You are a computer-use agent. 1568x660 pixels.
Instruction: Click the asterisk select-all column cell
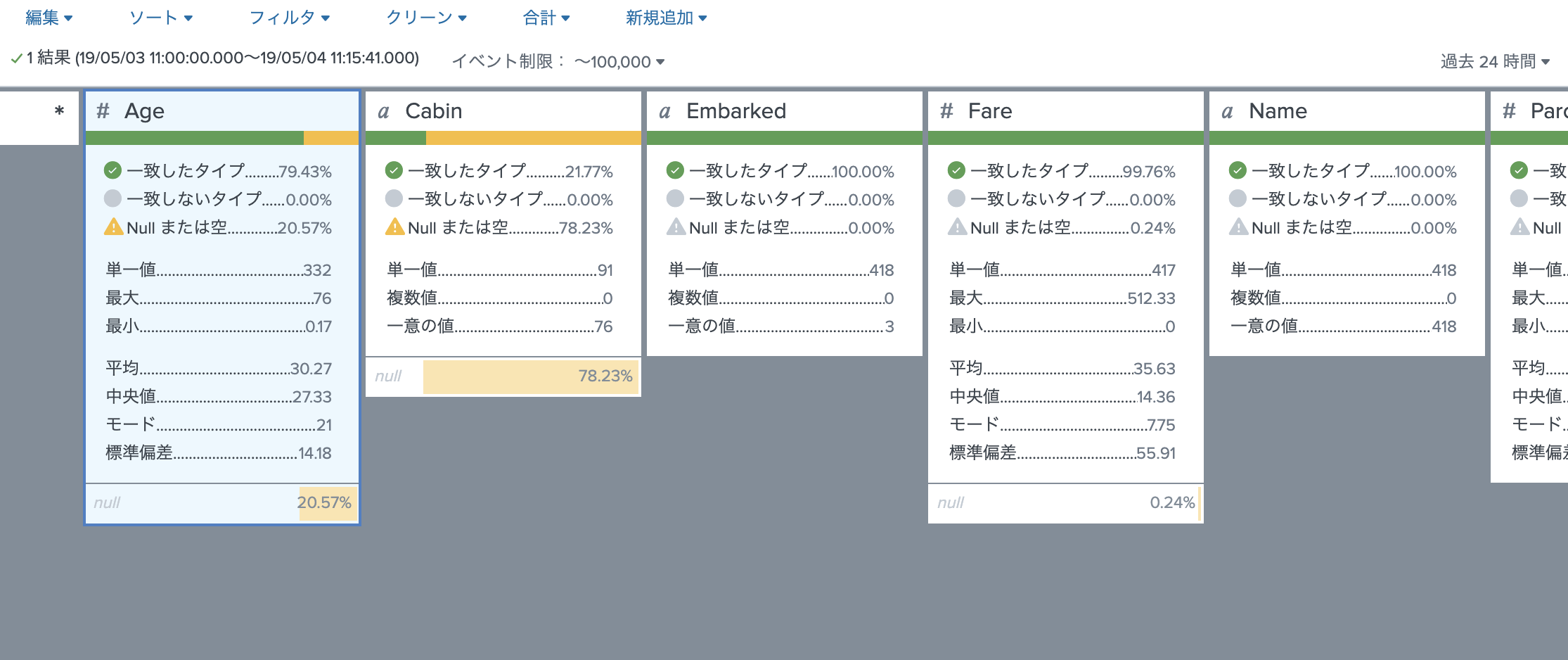pos(59,111)
